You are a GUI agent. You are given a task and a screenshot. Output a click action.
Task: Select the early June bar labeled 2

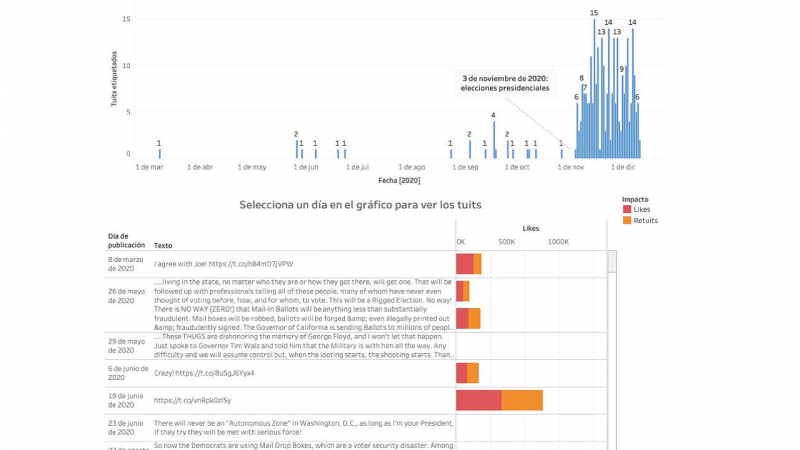tap(296, 149)
